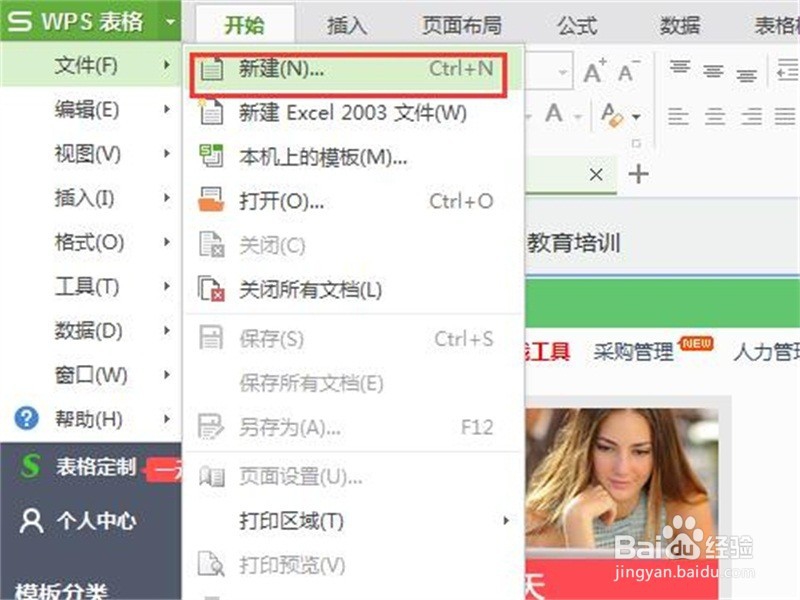Click the clear formatting eraser icon

click(612, 115)
